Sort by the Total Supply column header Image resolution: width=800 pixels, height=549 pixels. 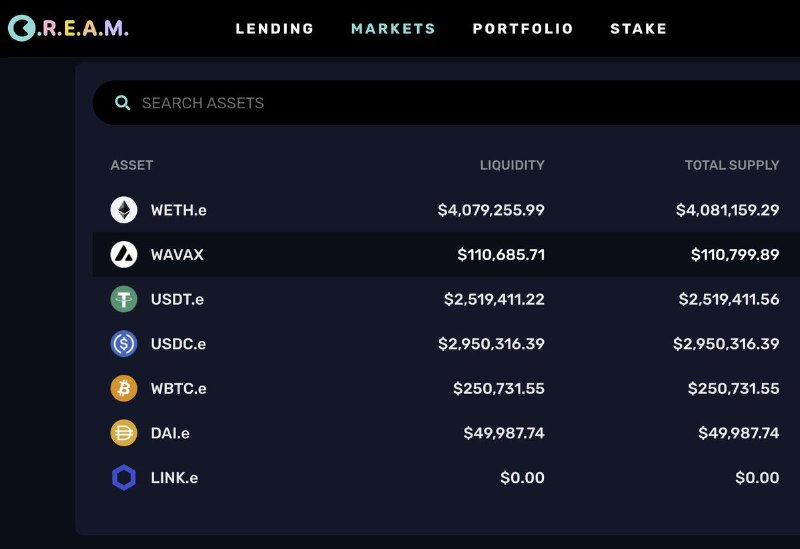coord(732,165)
